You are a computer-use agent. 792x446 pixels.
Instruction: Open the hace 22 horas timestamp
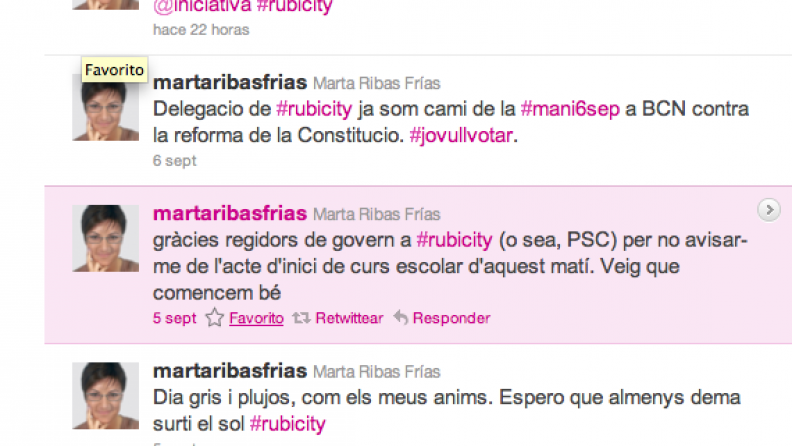tap(201, 30)
